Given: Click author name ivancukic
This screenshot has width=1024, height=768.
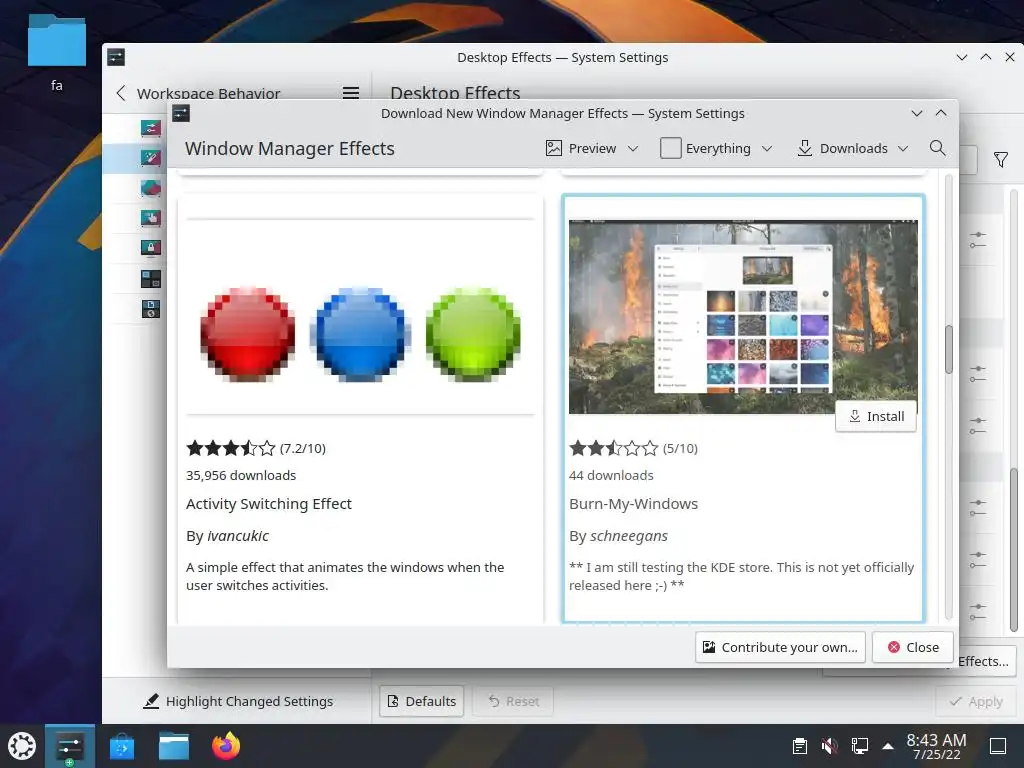Looking at the screenshot, I should click(238, 536).
